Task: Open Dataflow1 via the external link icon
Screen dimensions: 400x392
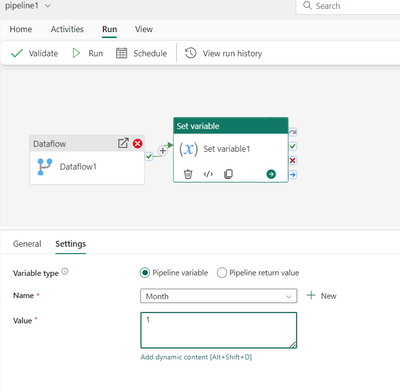Action: click(x=123, y=143)
